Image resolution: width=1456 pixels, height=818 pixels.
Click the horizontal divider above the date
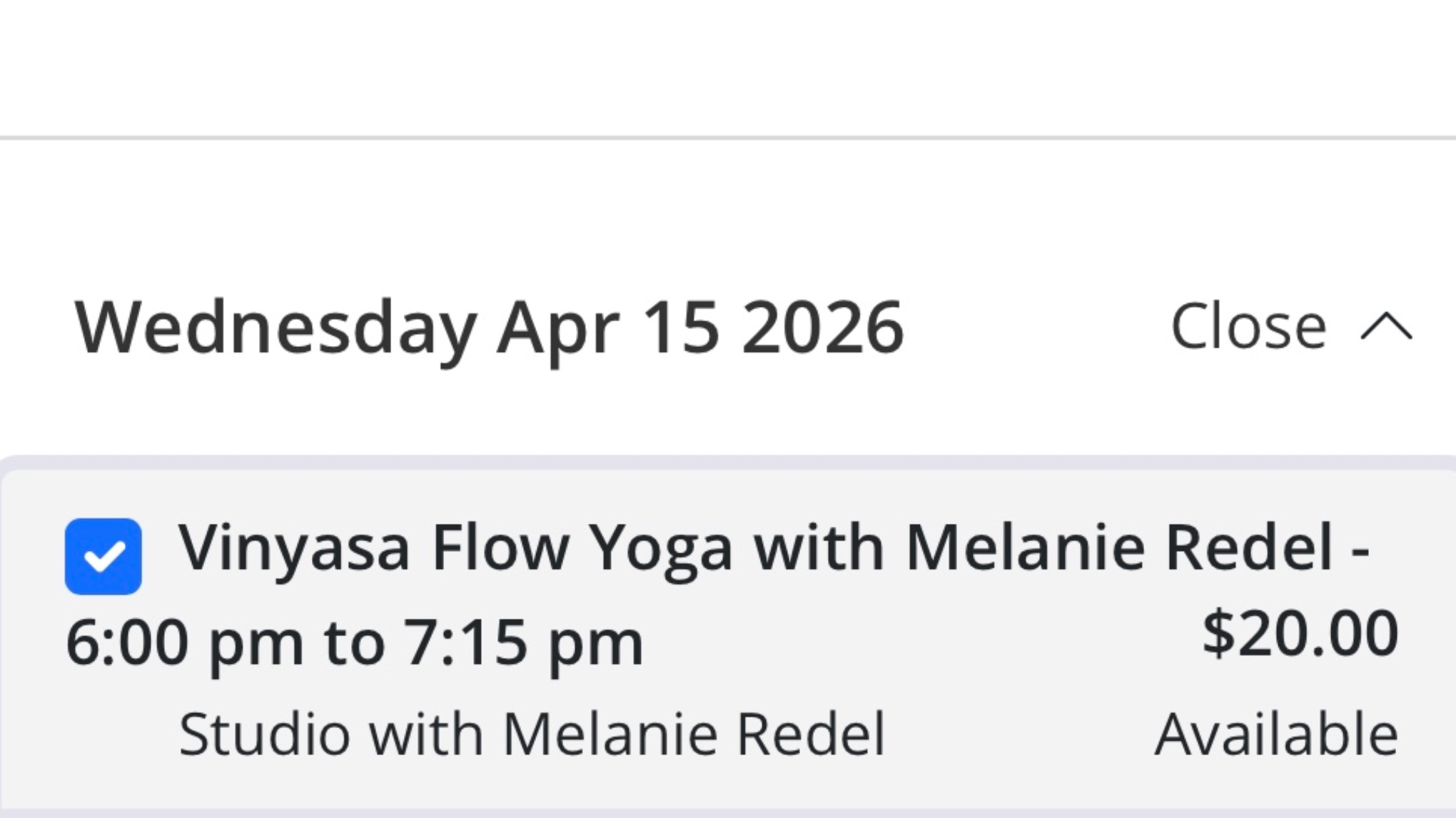[x=728, y=138]
